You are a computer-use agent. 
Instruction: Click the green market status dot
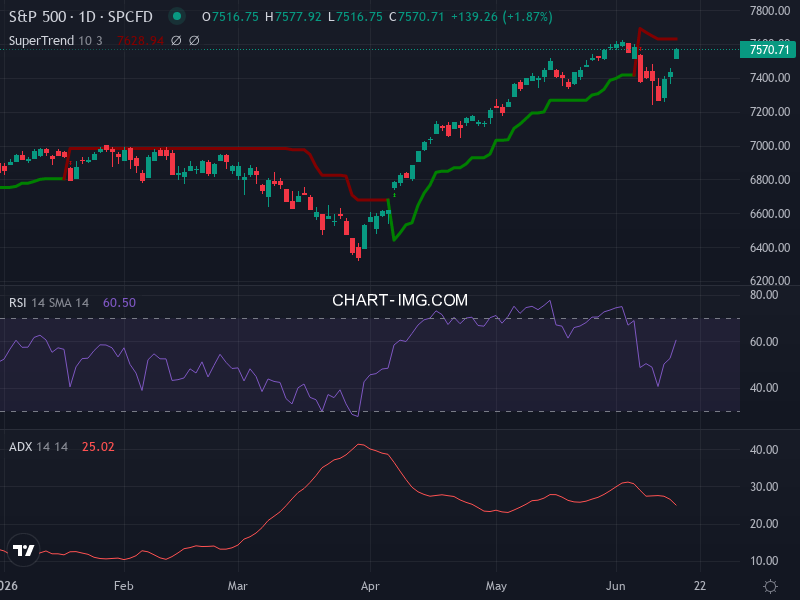point(177,16)
